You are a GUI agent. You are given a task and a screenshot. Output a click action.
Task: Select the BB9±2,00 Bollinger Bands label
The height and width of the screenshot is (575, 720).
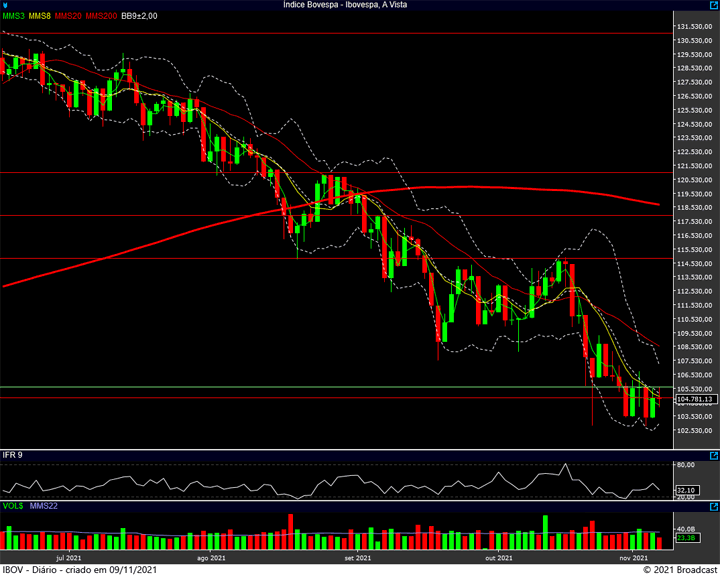139,16
